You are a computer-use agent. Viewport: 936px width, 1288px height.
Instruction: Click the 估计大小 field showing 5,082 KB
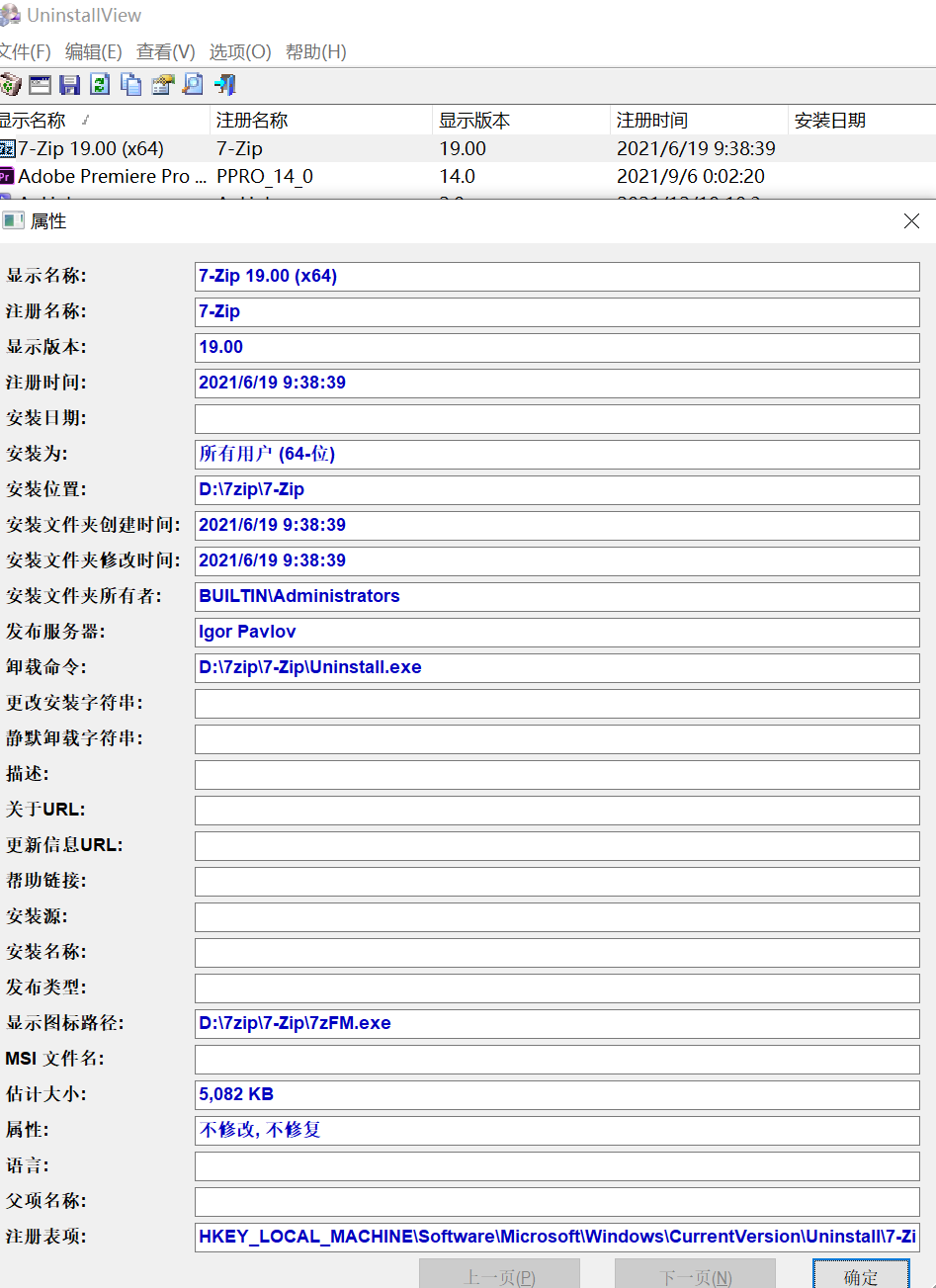pyautogui.click(x=557, y=1094)
